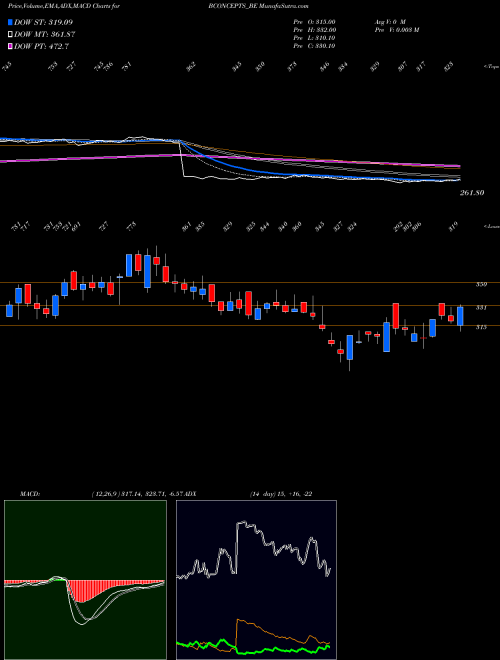500x660 pixels.
Task: Click the blue DOW ST legend swatch
Action: click(10, 22)
